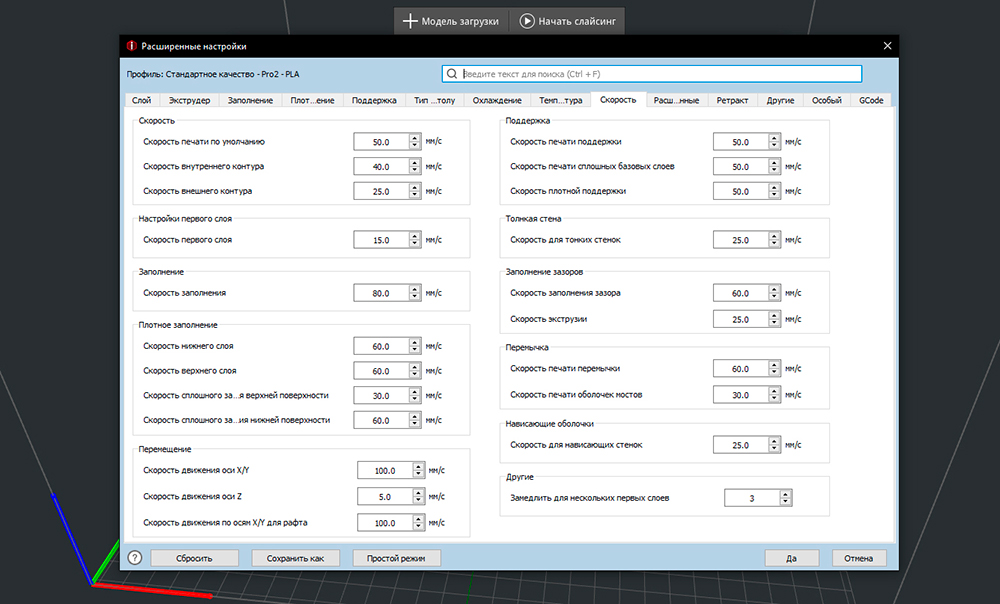Open the Охлаждение tab
The height and width of the screenshot is (604, 1000).
pyautogui.click(x=496, y=100)
